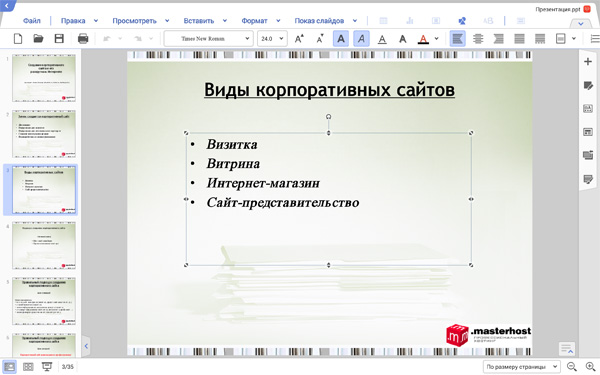The height and width of the screenshot is (375, 600).
Task: Decrease font size with A-down icon
Action: point(320,39)
